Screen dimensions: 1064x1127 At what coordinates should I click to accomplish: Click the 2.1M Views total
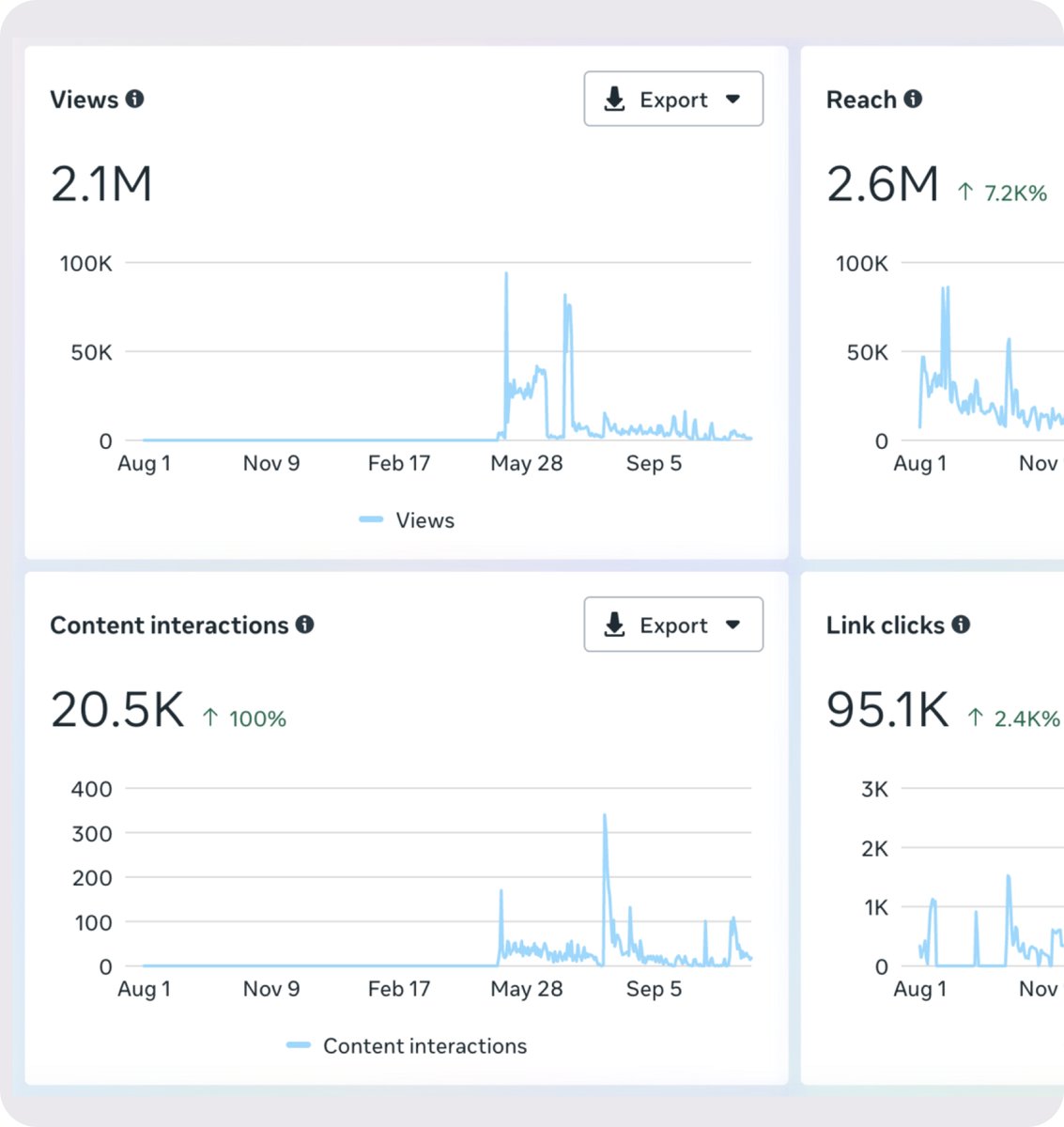click(101, 184)
